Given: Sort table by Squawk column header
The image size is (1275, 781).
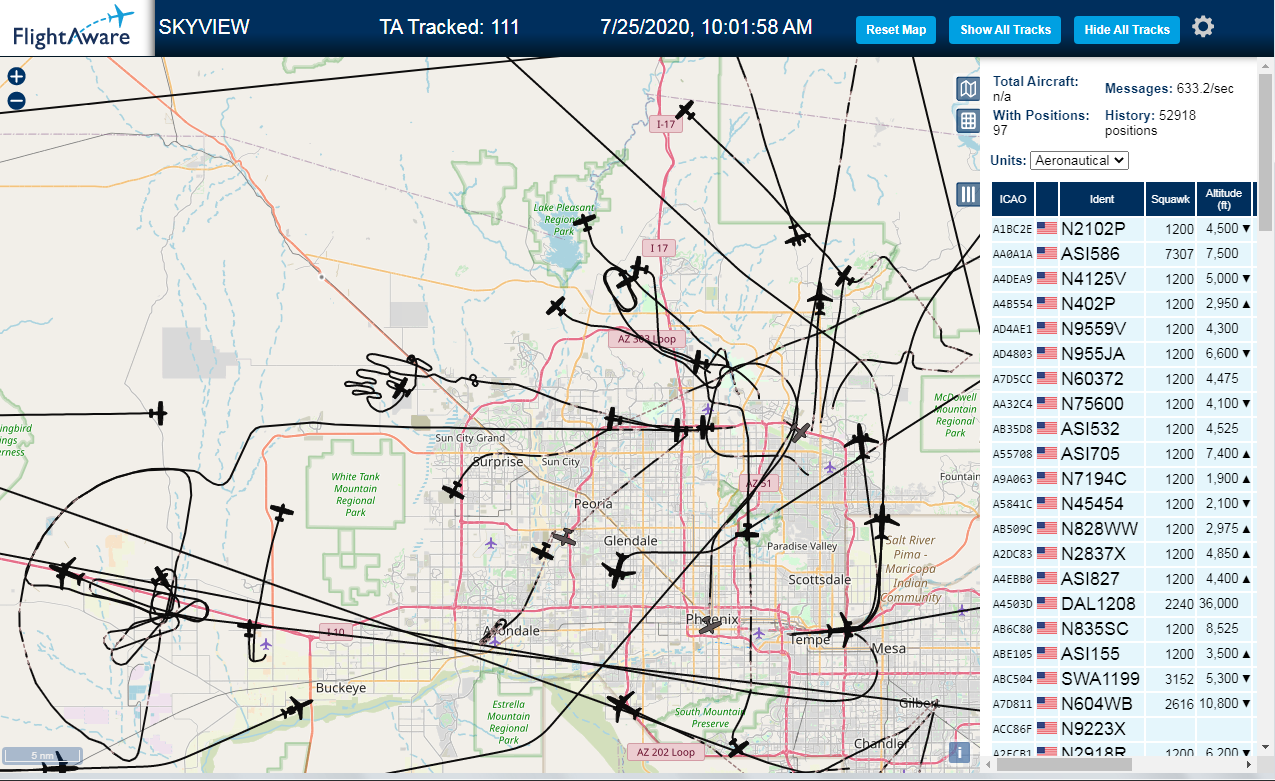Looking at the screenshot, I should (x=1170, y=199).
